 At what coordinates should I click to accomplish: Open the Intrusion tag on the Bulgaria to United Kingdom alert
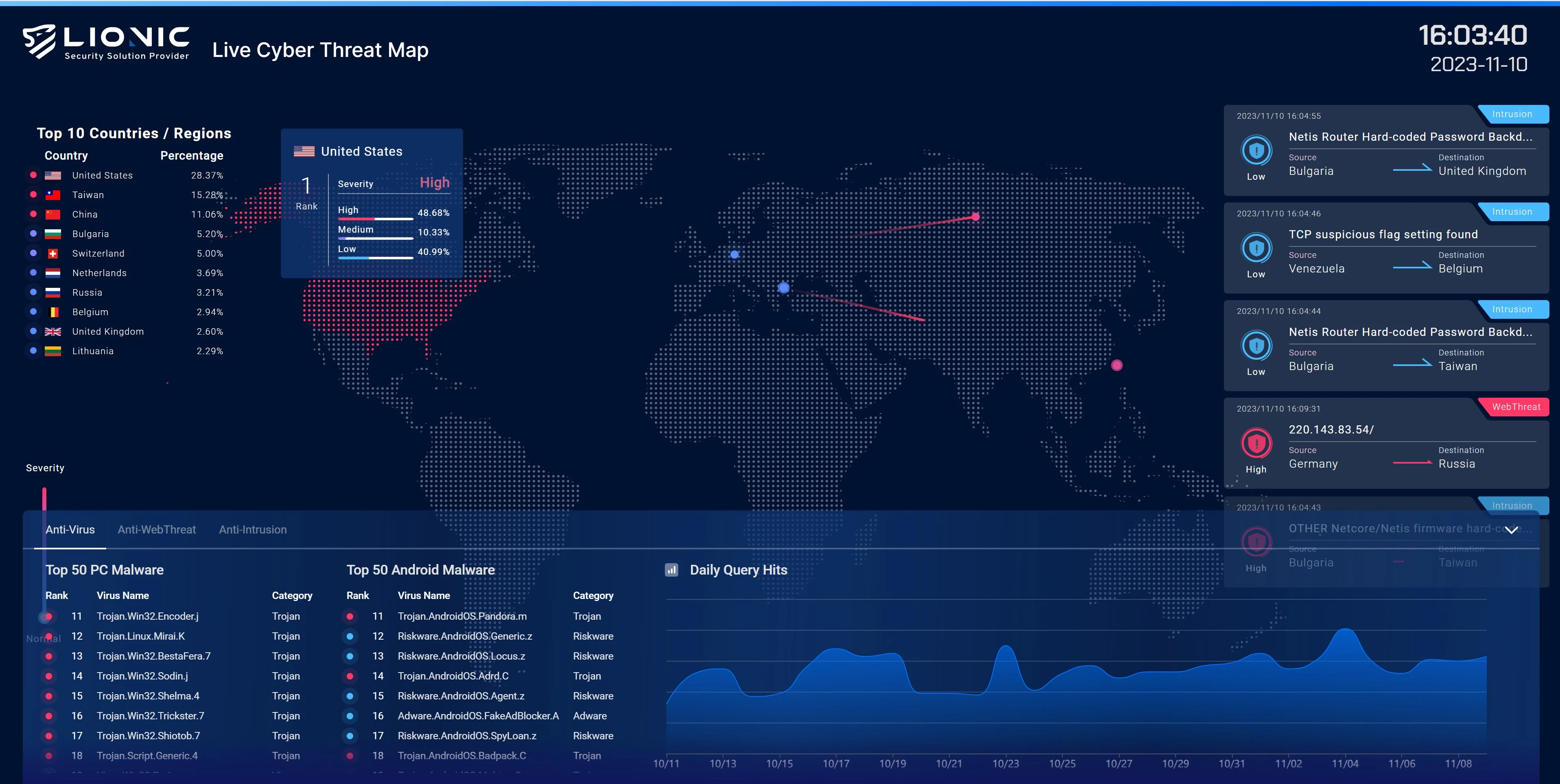point(1512,114)
